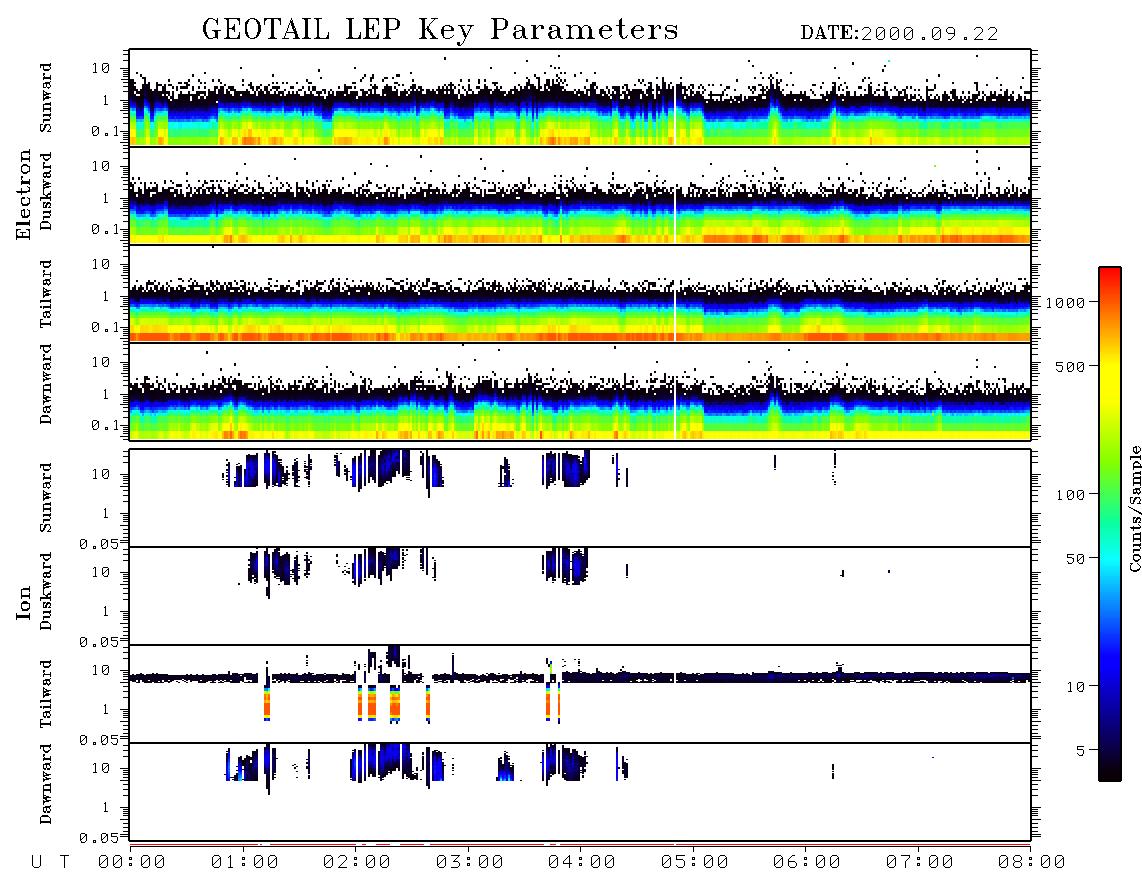Click inside the Electron Duskward spectrogram panel
This screenshot has width=1142, height=880.
pos(580,195)
